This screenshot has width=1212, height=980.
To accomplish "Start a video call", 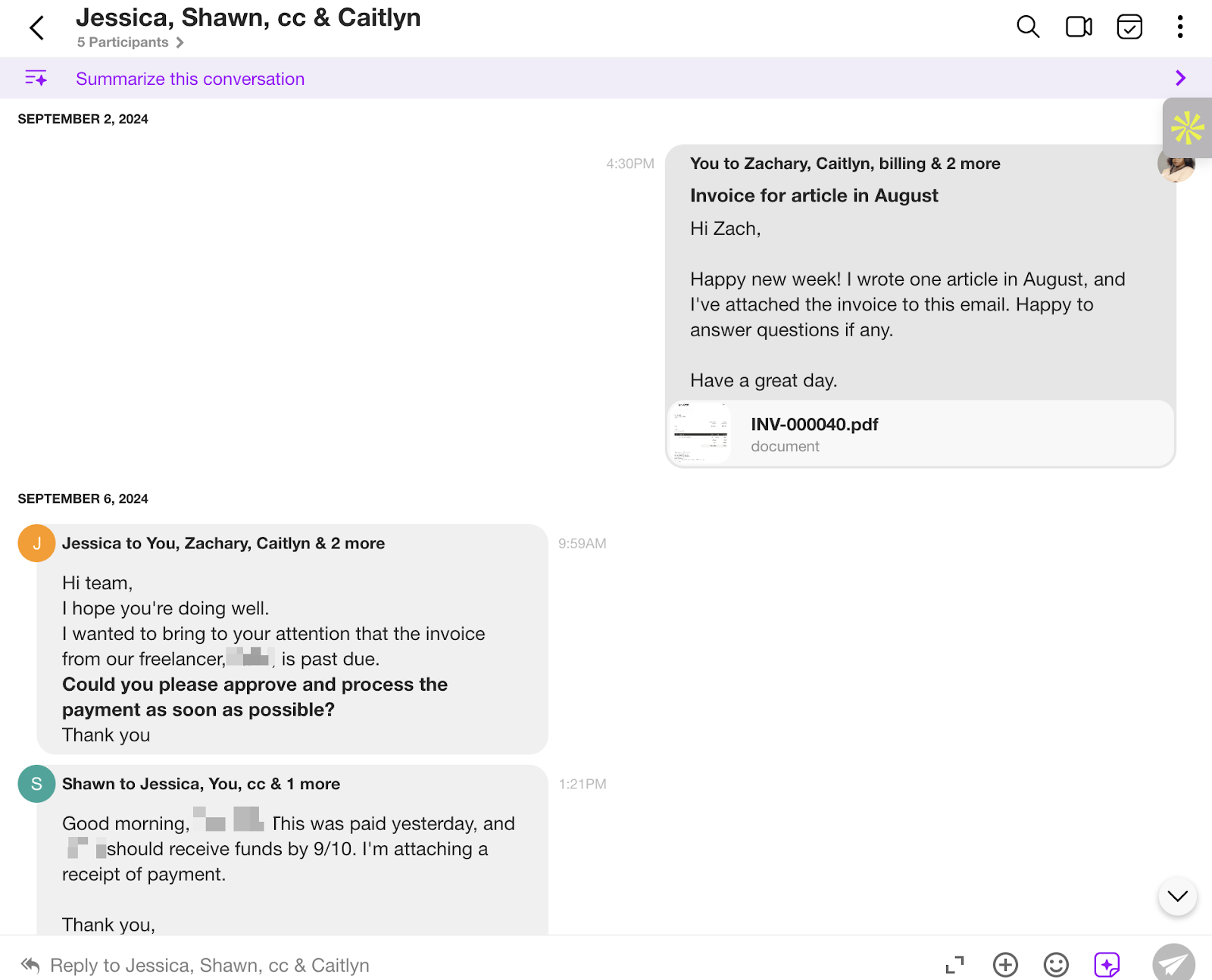I will click(x=1079, y=27).
